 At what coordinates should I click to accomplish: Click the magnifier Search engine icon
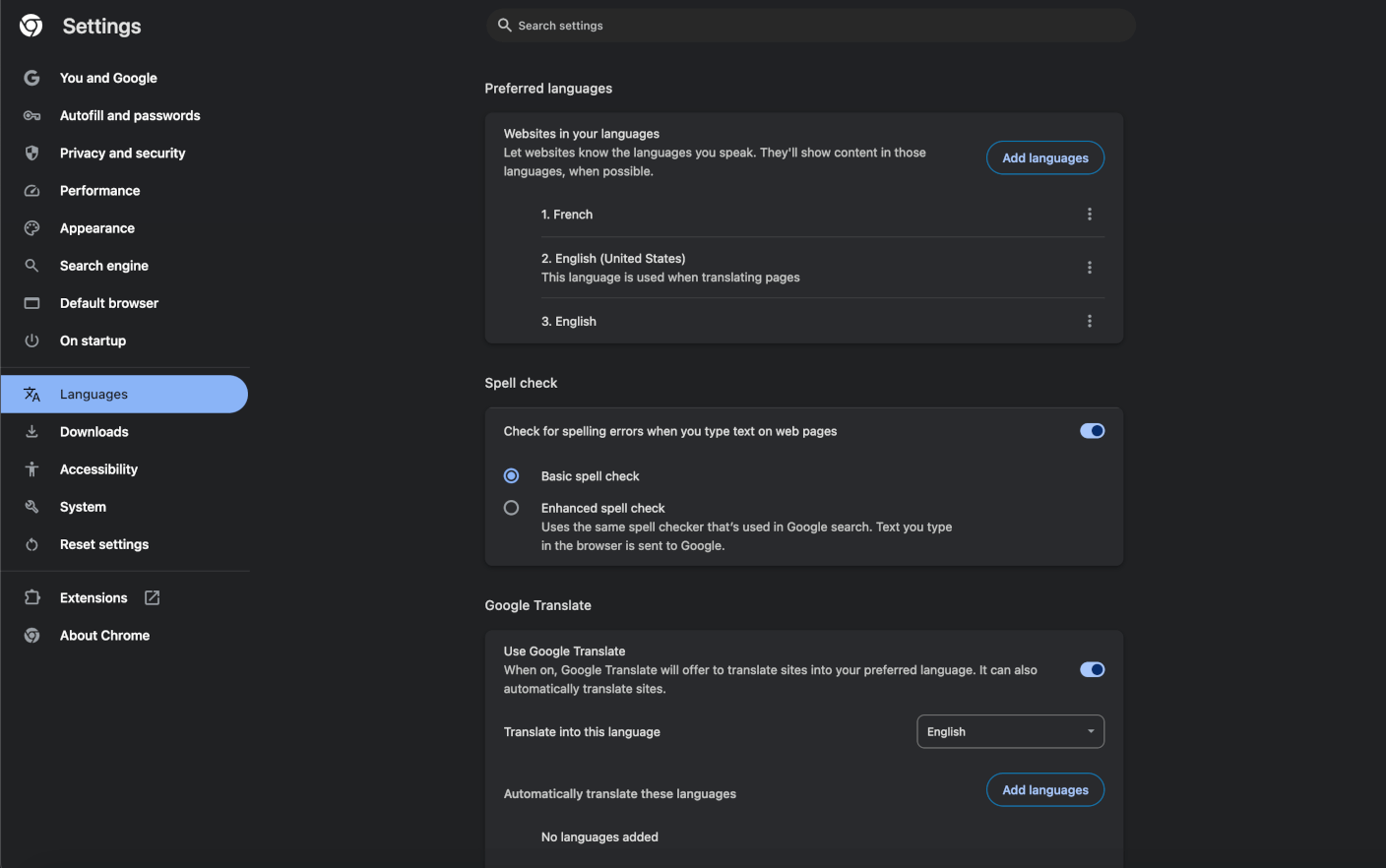click(31, 266)
